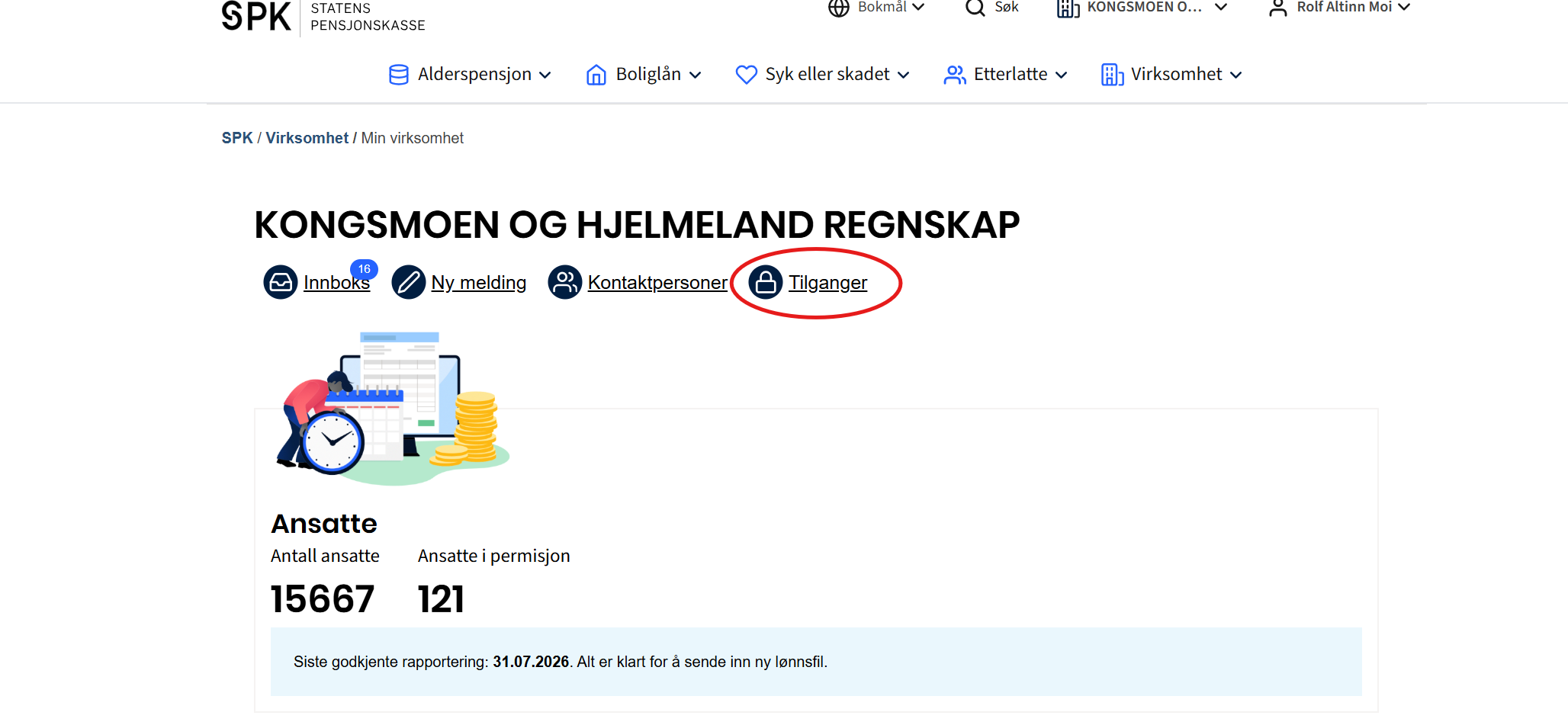The height and width of the screenshot is (725, 1568).
Task: Expand the Etterlatte menu chevron
Action: click(x=1061, y=75)
